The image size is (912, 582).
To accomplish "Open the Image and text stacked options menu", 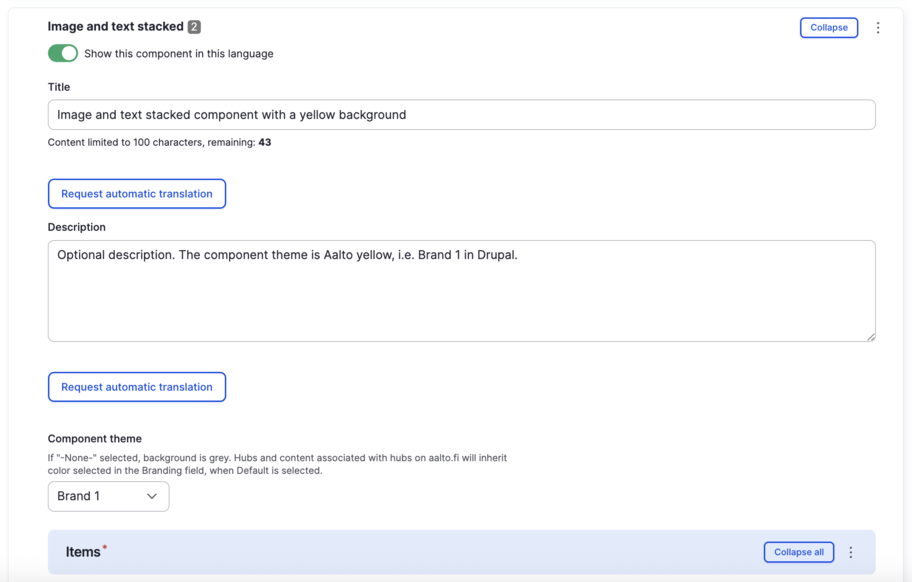I will tap(878, 28).
